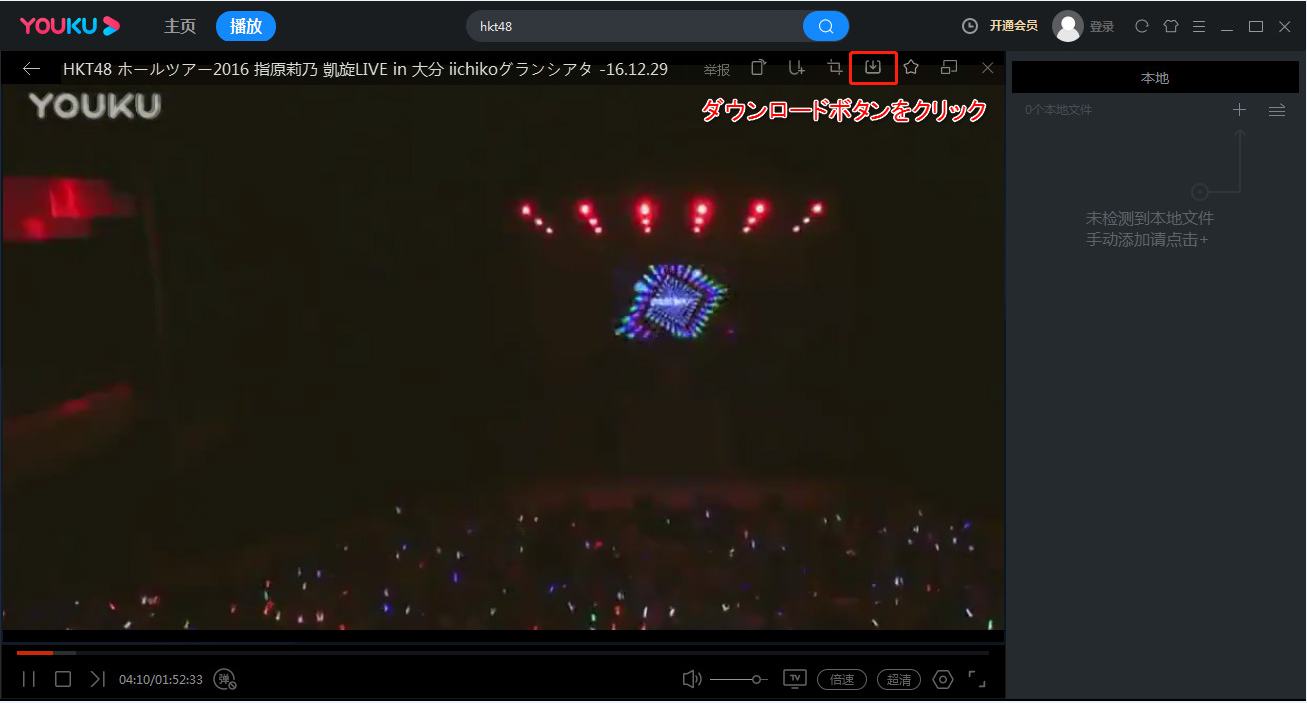
Task: Mute the volume speaker icon
Action: (691, 679)
